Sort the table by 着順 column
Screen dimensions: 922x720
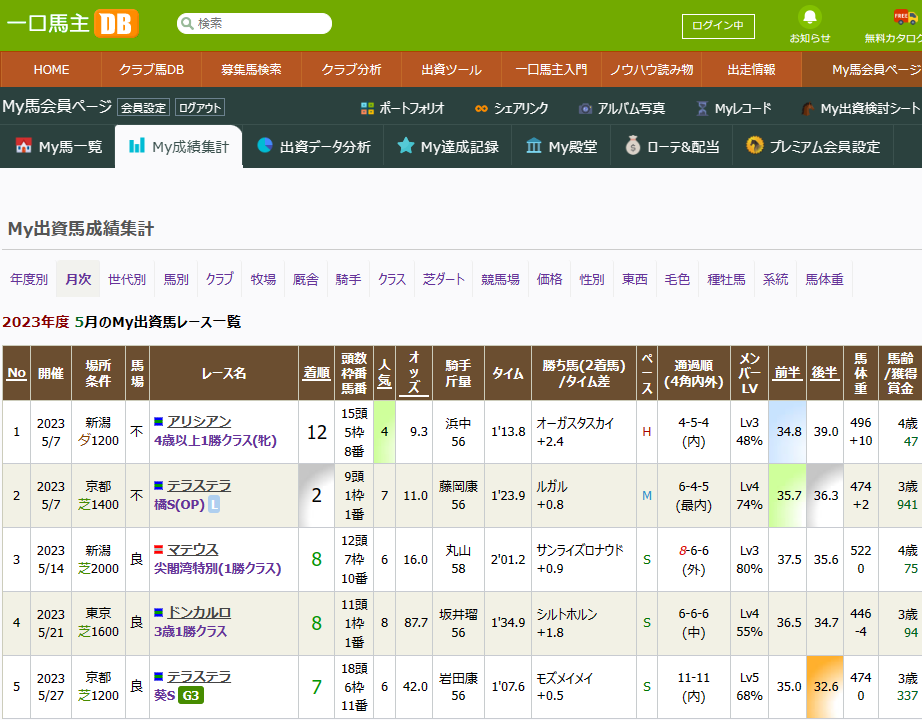tap(316, 373)
